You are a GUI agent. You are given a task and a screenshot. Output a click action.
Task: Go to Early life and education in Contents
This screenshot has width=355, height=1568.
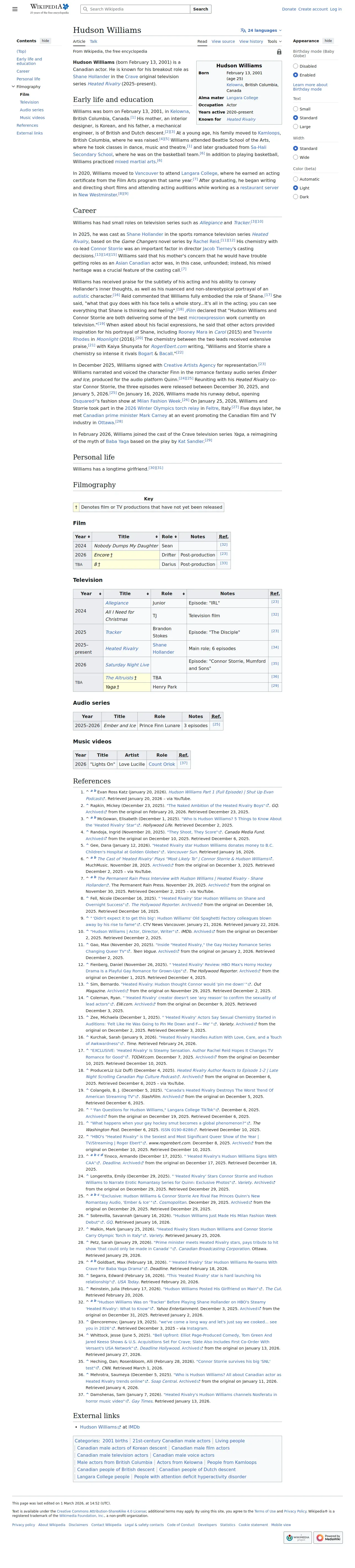coord(29,62)
